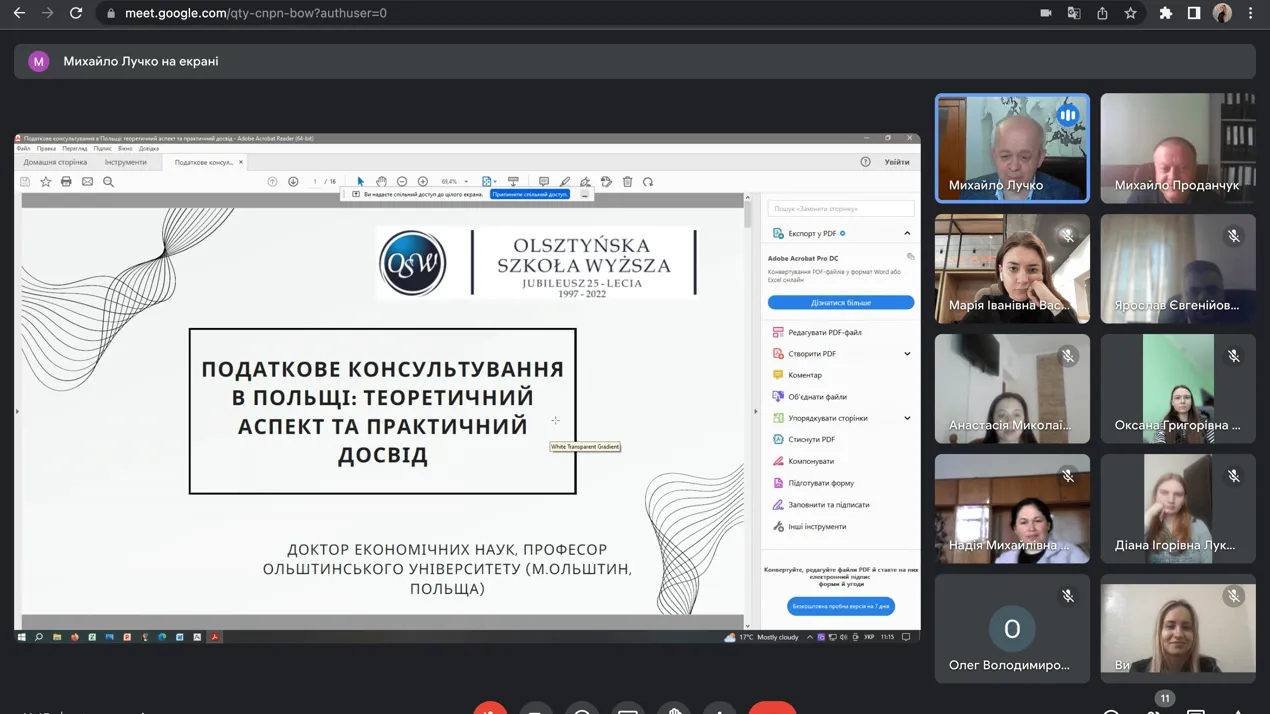
Task: Expand the Упорядкувати сторінки options
Action: tap(907, 418)
